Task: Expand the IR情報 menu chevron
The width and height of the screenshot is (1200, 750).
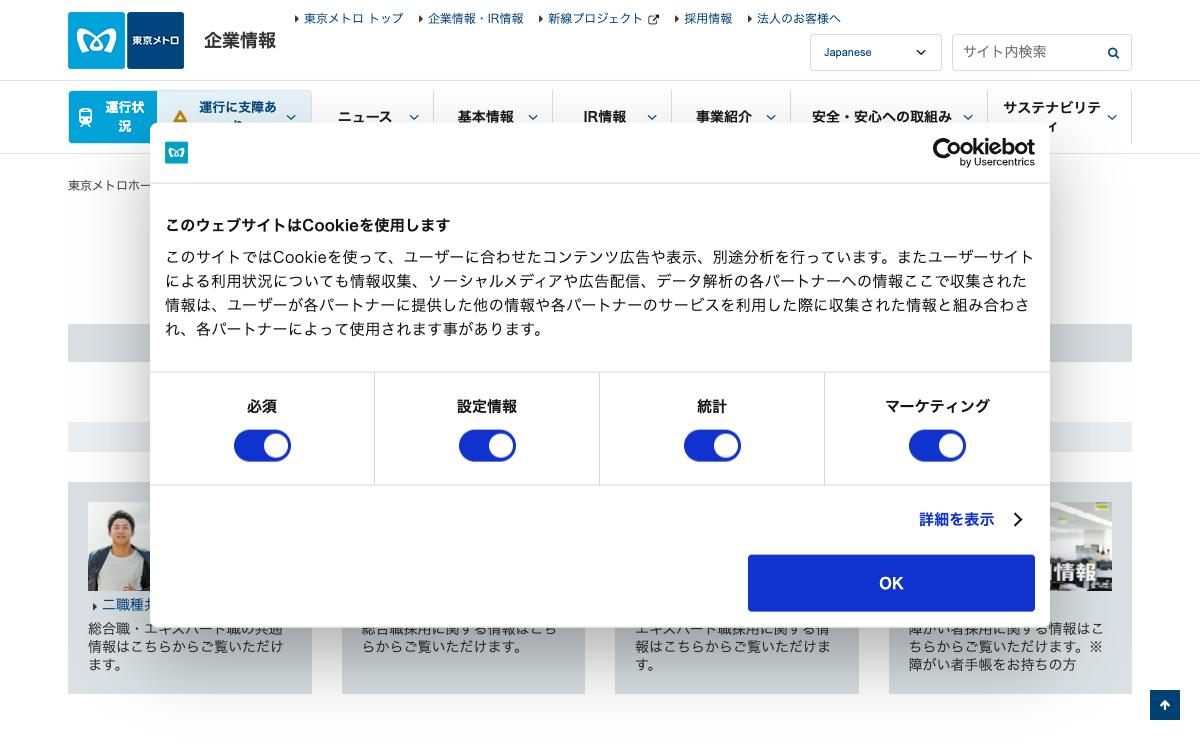Action: [x=652, y=117]
